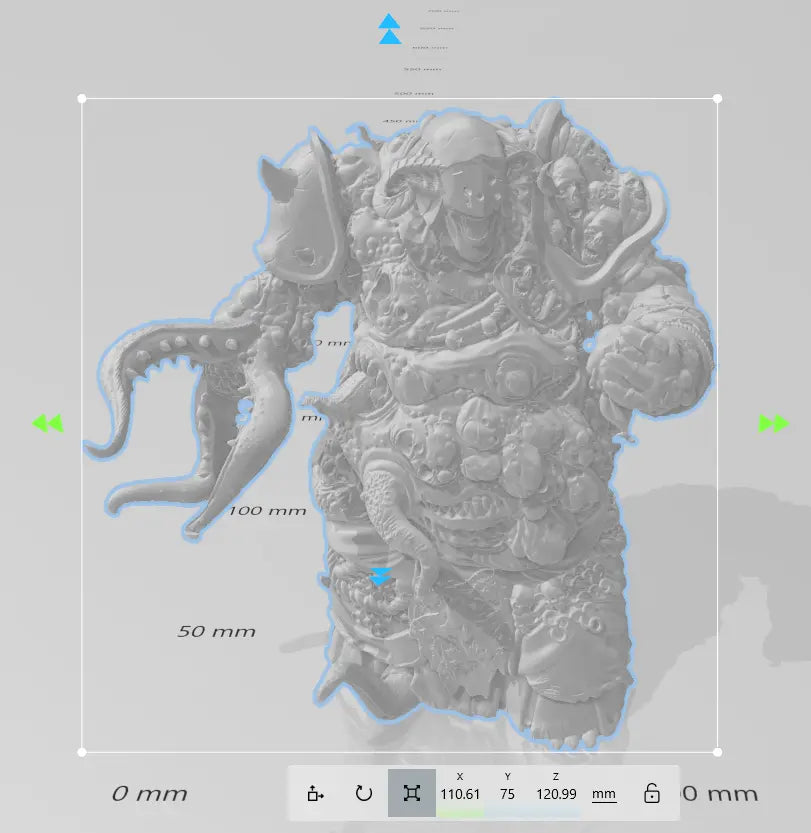This screenshot has width=811, height=833.
Task: Select the Move tool in the bottom toolbar
Action: click(x=315, y=793)
